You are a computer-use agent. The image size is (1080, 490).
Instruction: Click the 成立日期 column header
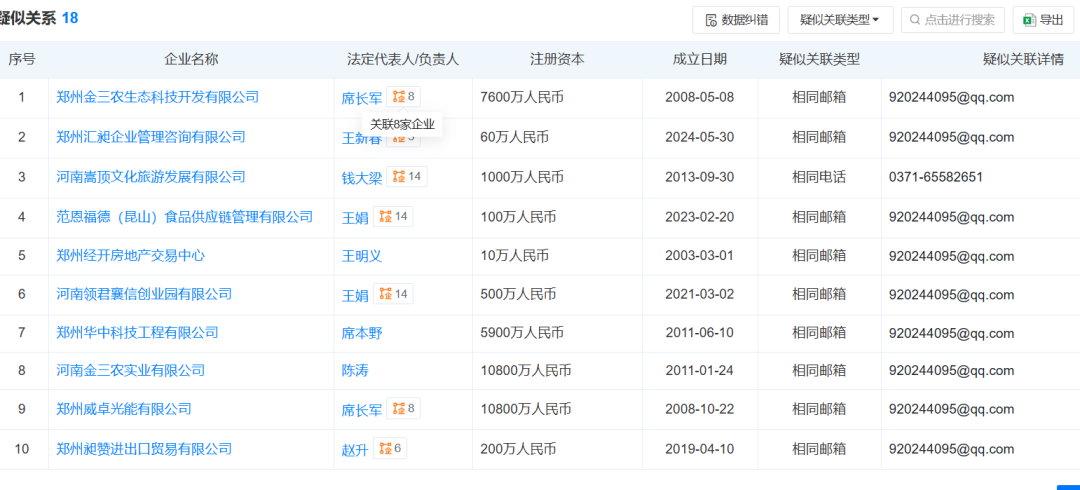pos(700,59)
